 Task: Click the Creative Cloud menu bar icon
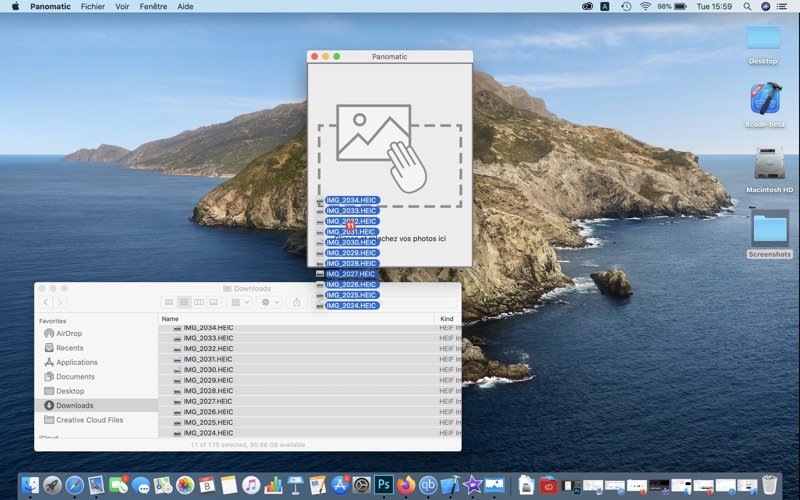[x=587, y=7]
